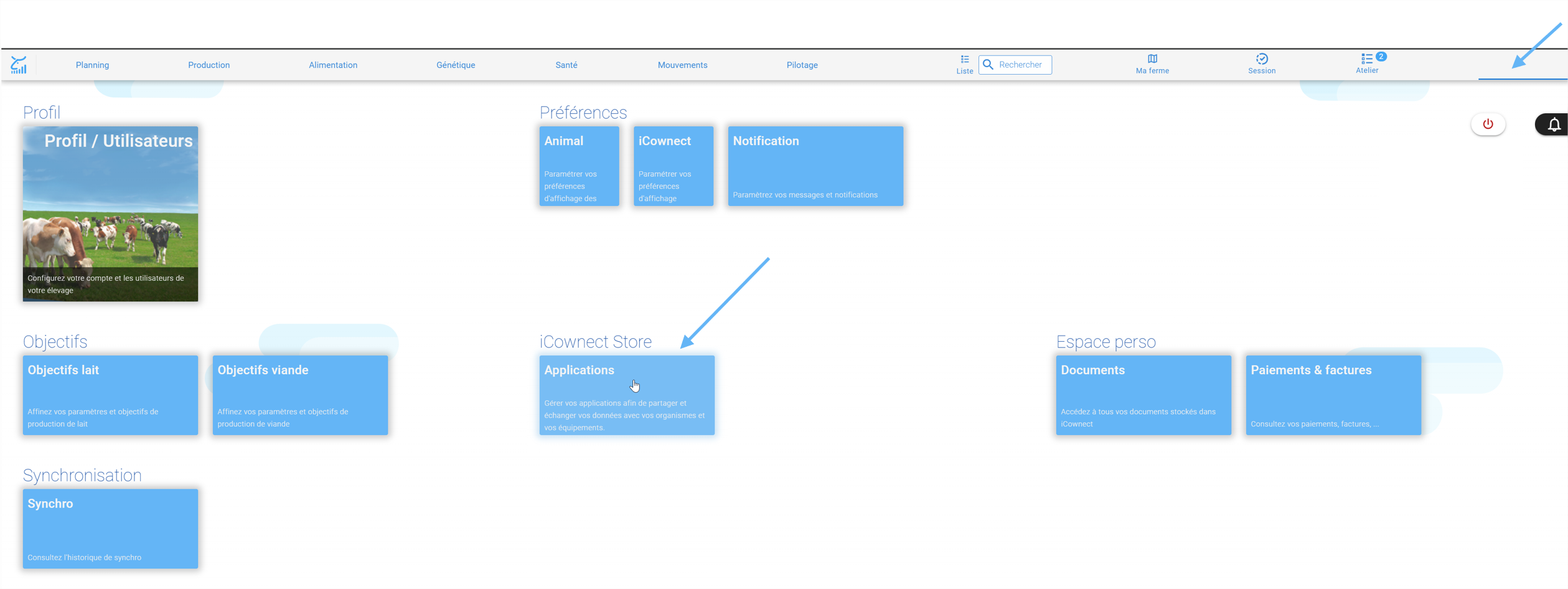Open the Alimentation menu
This screenshot has height=589, width=1568.
tap(333, 65)
